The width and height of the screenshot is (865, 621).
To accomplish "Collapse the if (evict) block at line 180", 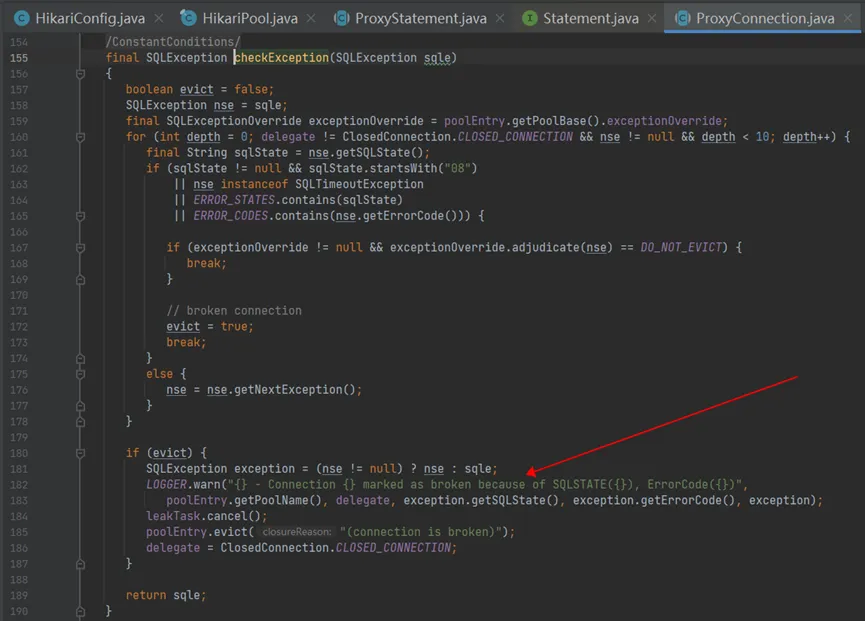I will coord(81,453).
